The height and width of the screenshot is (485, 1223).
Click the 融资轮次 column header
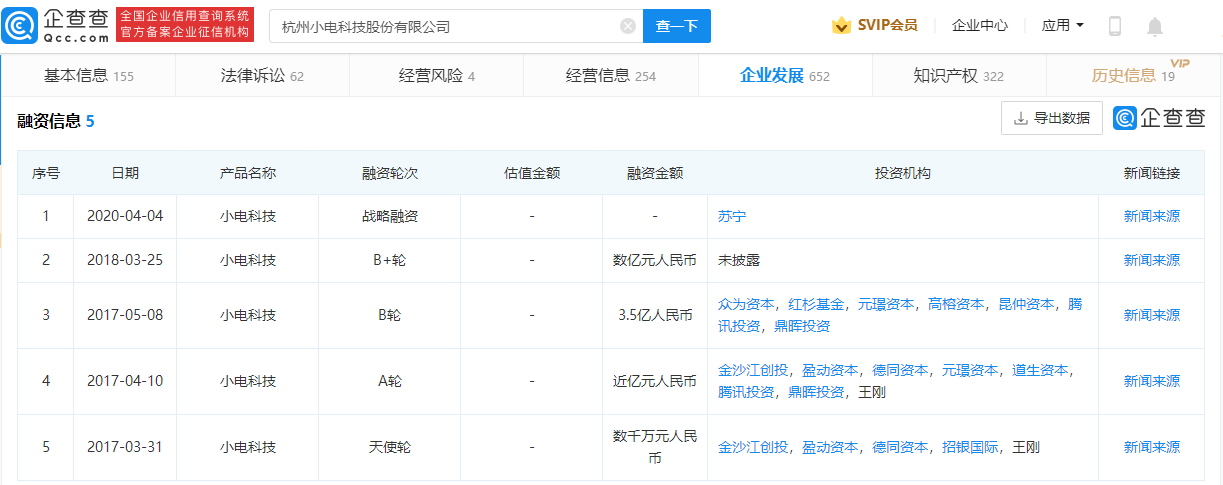click(x=390, y=173)
